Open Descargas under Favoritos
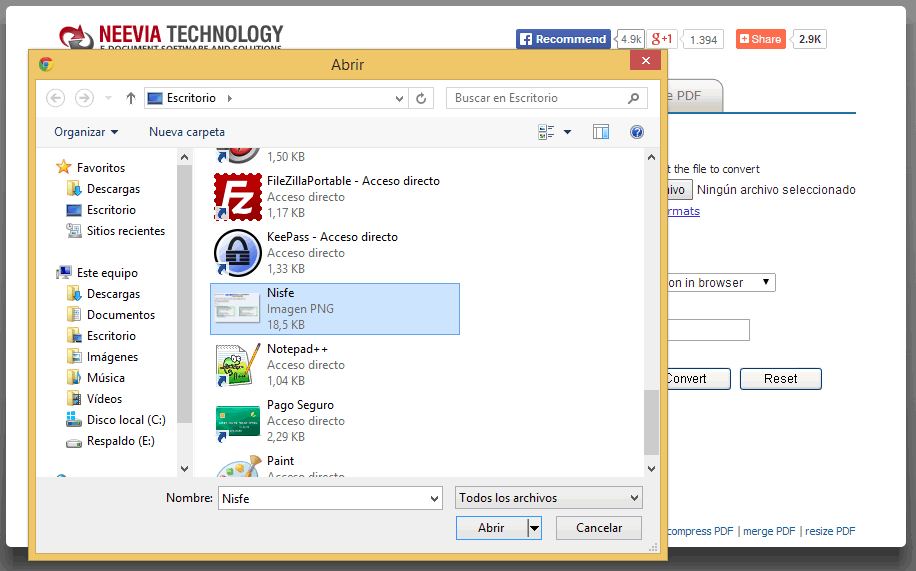The image size is (916, 571). click(x=113, y=189)
